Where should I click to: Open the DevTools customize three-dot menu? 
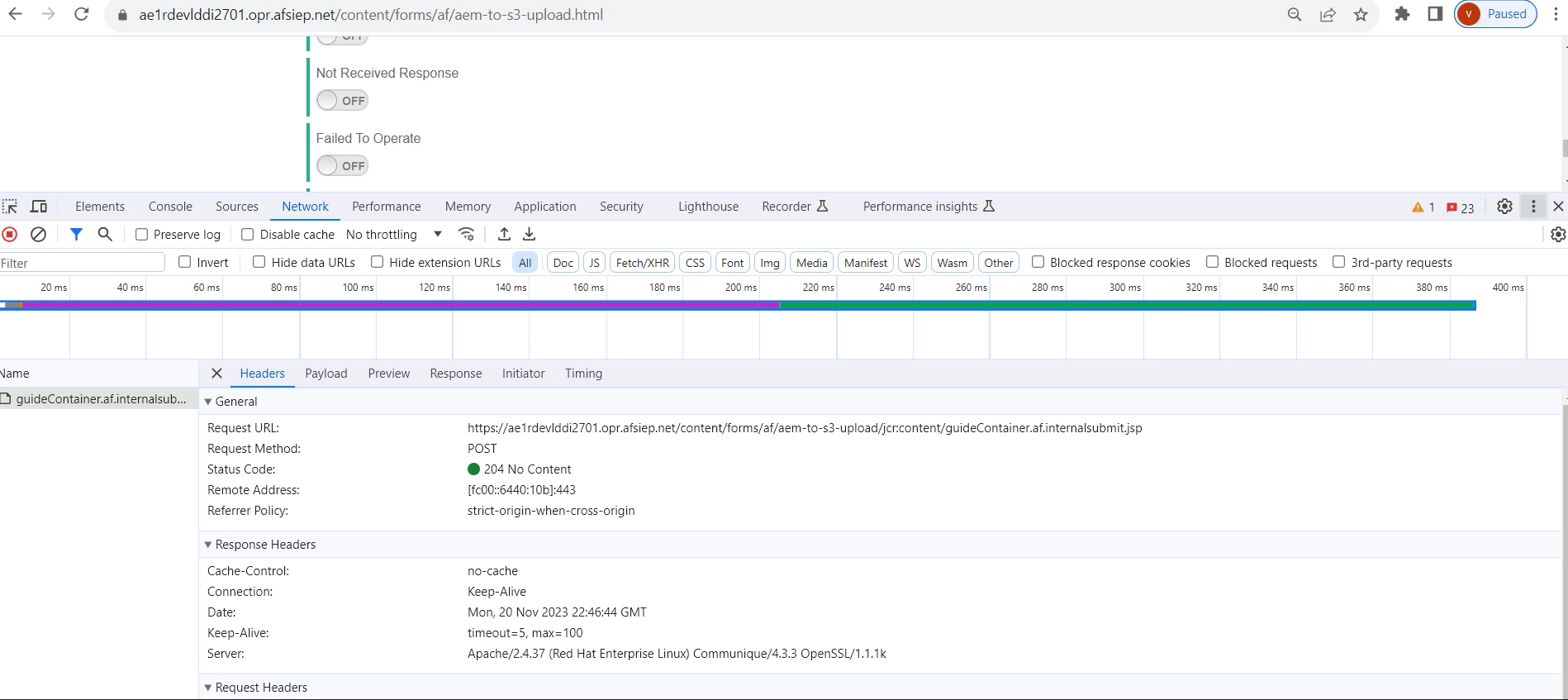[1533, 207]
